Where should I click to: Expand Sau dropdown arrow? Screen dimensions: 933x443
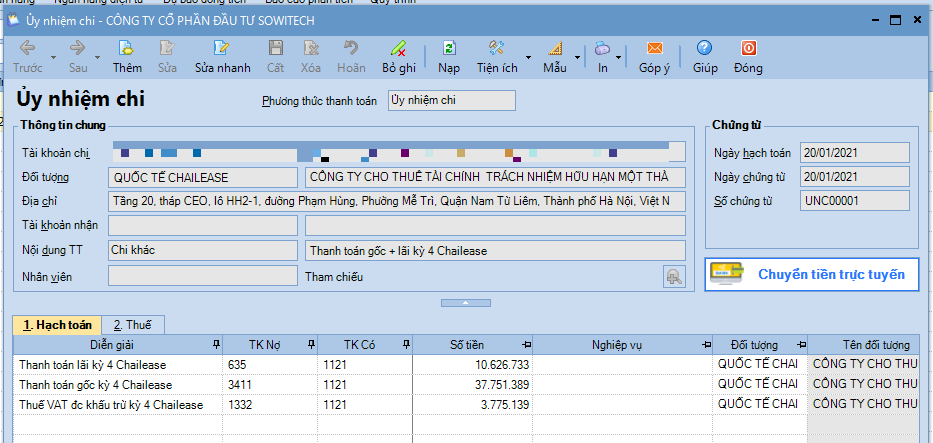click(x=97, y=57)
